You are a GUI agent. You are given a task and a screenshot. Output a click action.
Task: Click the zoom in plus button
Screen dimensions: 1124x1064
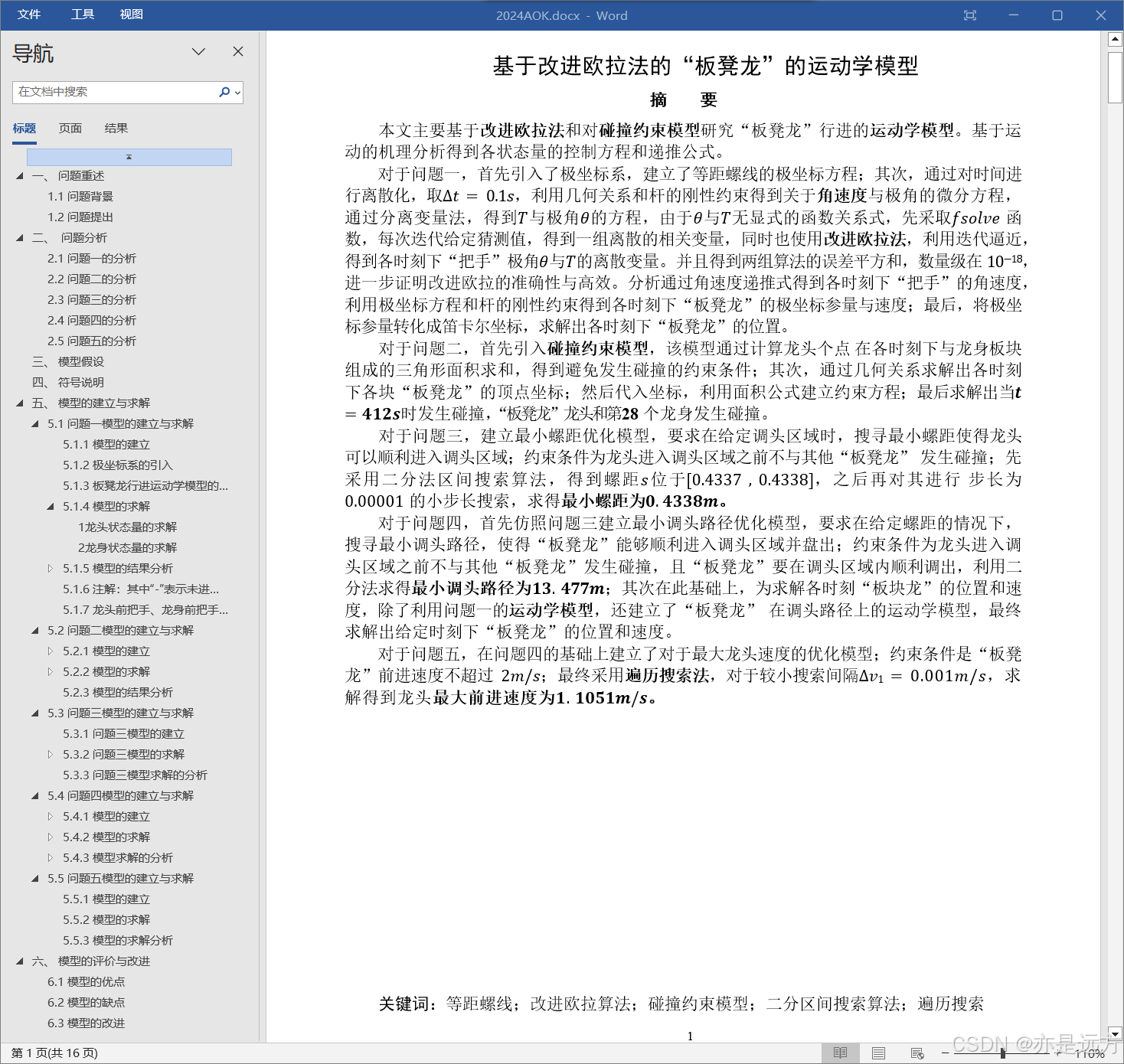(x=1060, y=1053)
